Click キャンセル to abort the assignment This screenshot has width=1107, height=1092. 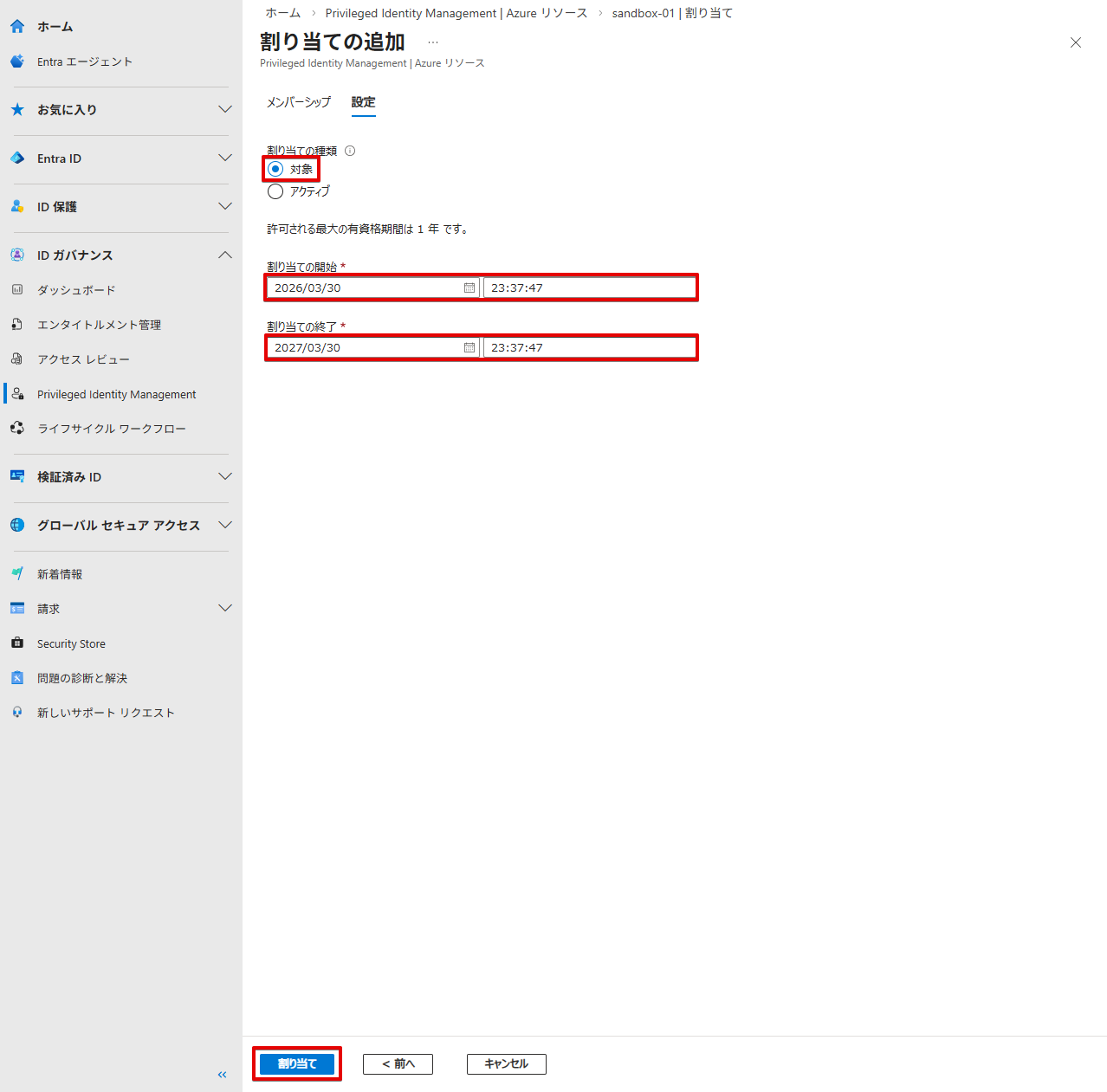[506, 1063]
